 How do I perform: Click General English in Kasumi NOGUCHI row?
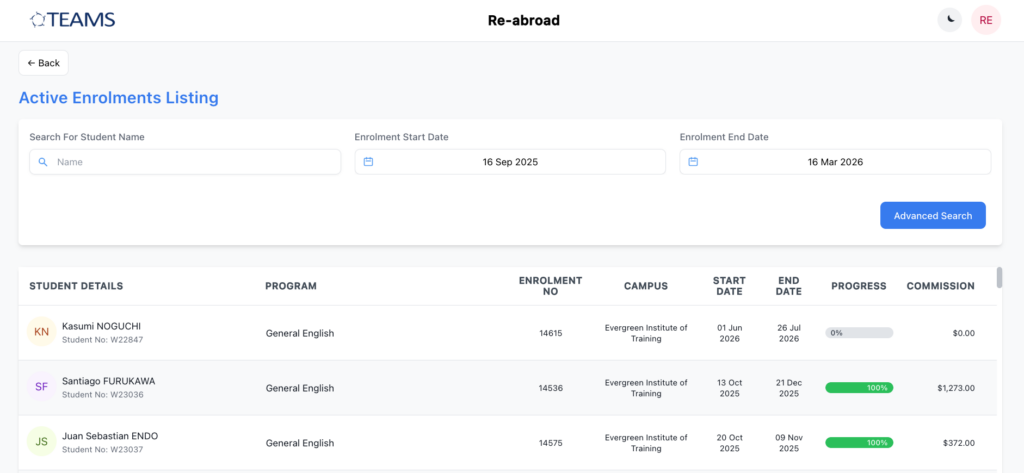coord(300,333)
